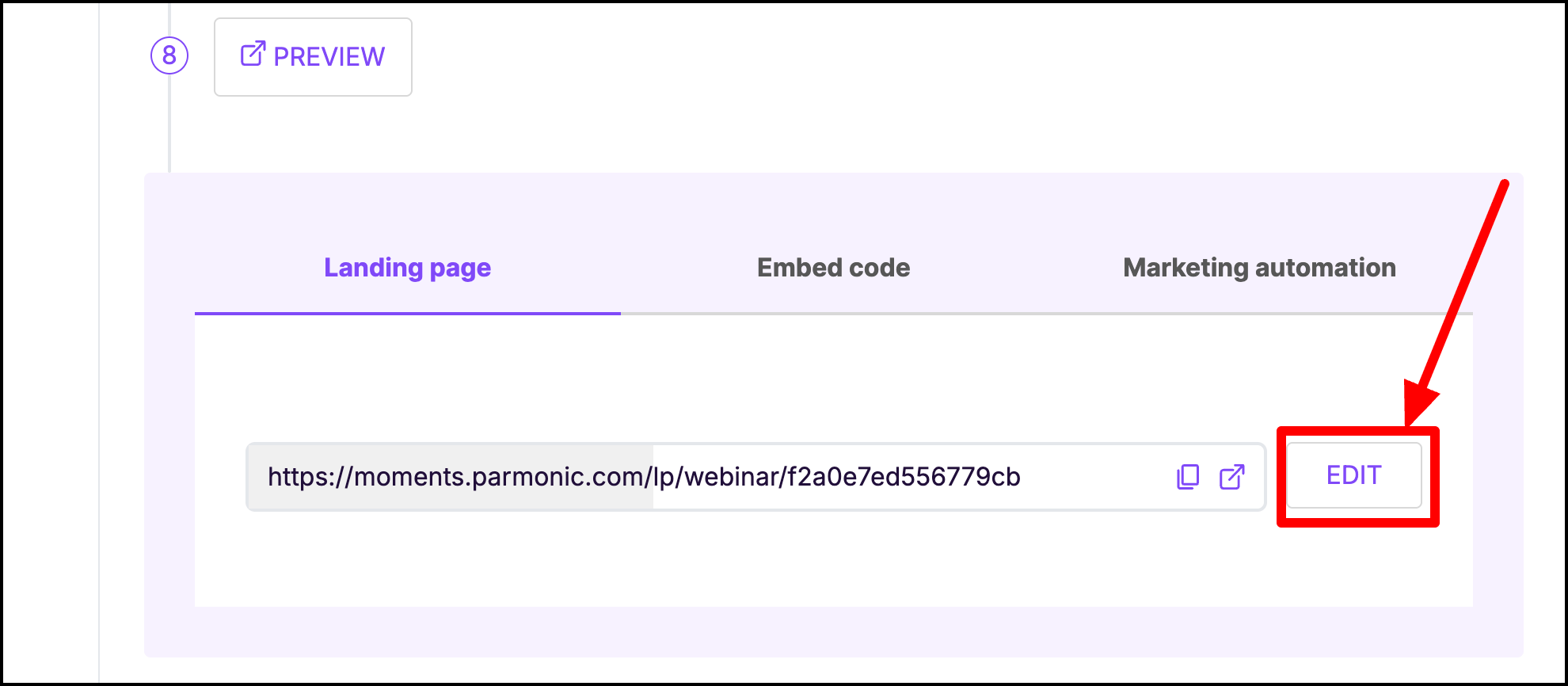Copy the landing page URL to clipboard
The height and width of the screenshot is (686, 1568).
point(1188,477)
